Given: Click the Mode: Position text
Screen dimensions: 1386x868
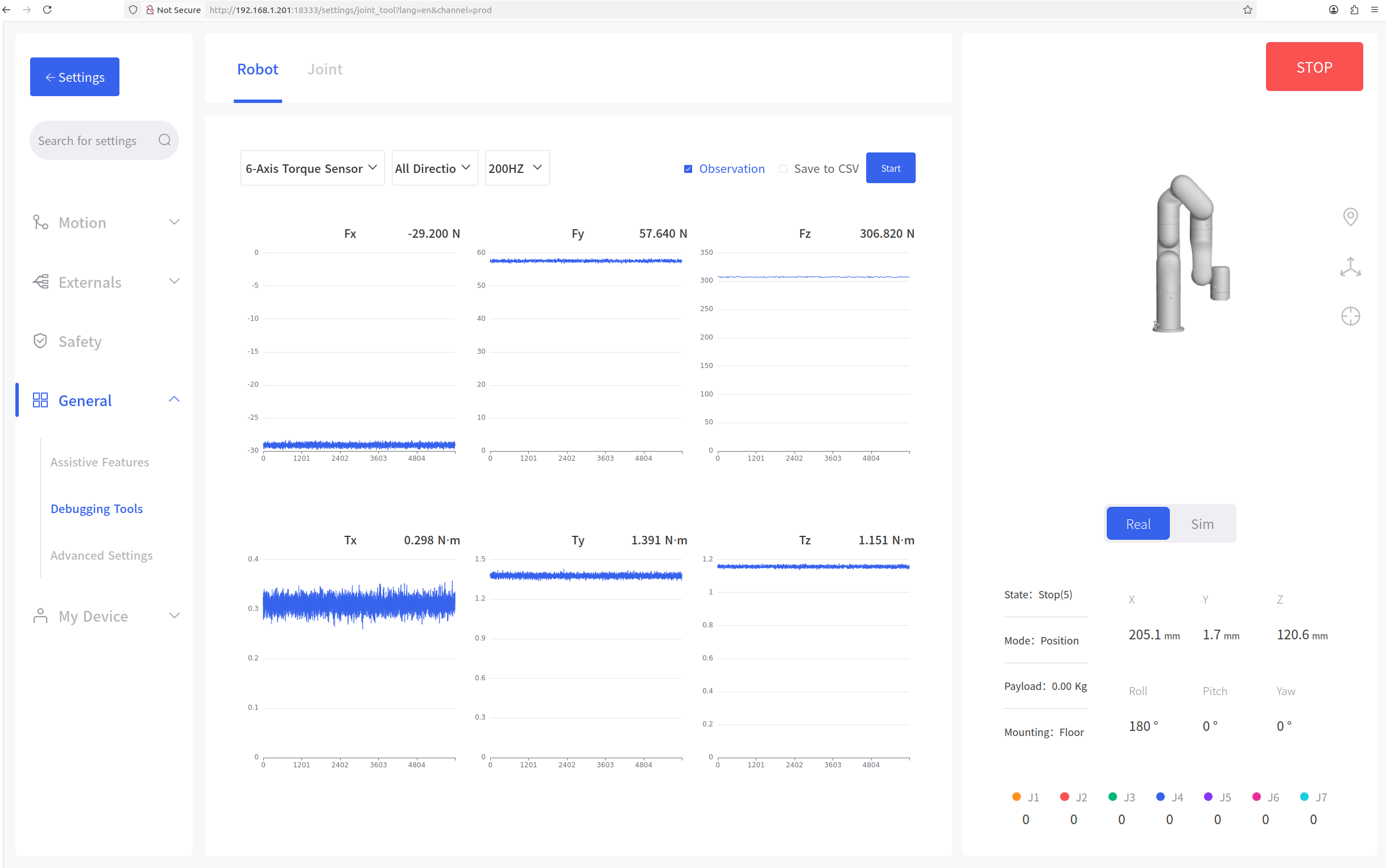Looking at the screenshot, I should click(1041, 640).
